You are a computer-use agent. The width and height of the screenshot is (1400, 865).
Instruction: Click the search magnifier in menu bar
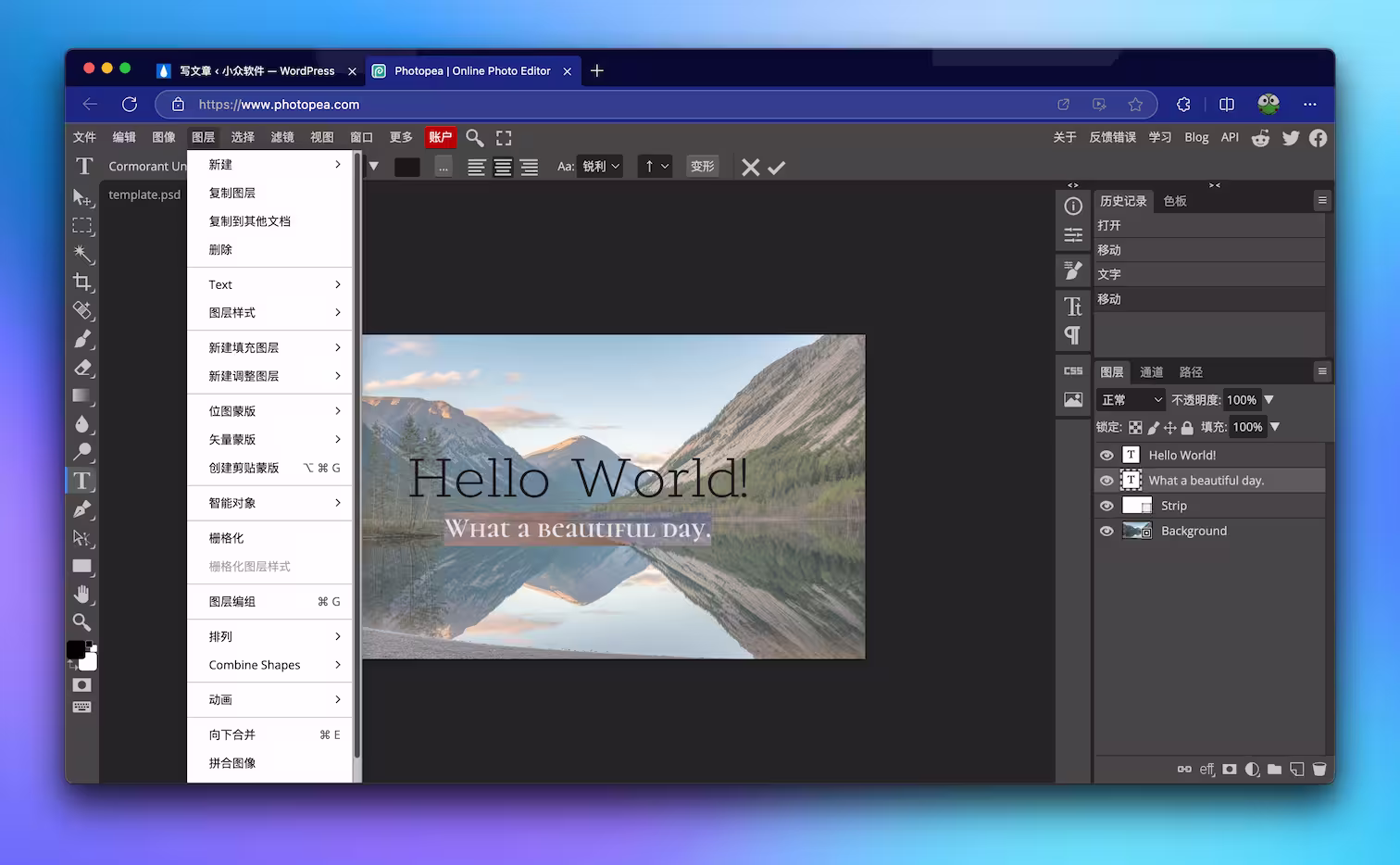coord(475,138)
